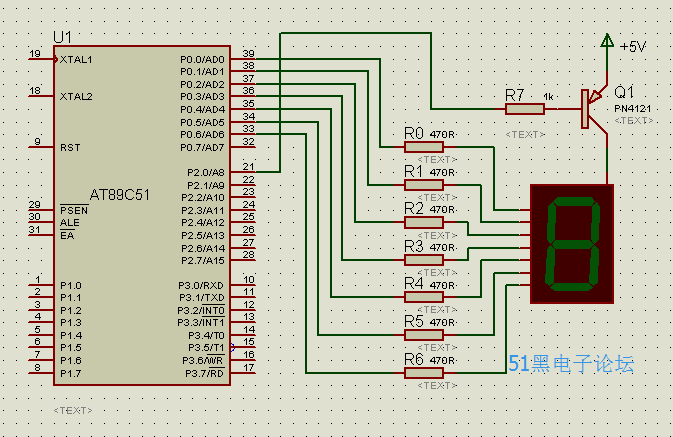This screenshot has width=673, height=437.
Task: Select the R4 resistor body
Action: click(x=424, y=297)
